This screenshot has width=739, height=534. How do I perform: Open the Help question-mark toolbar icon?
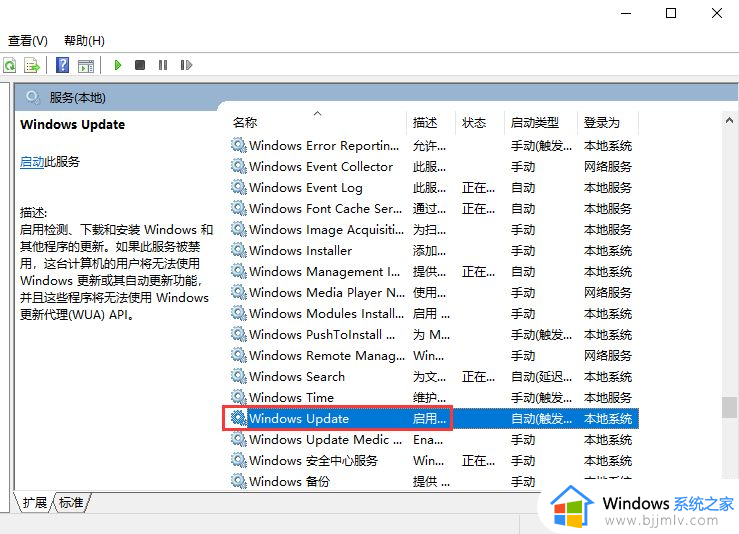pos(62,65)
